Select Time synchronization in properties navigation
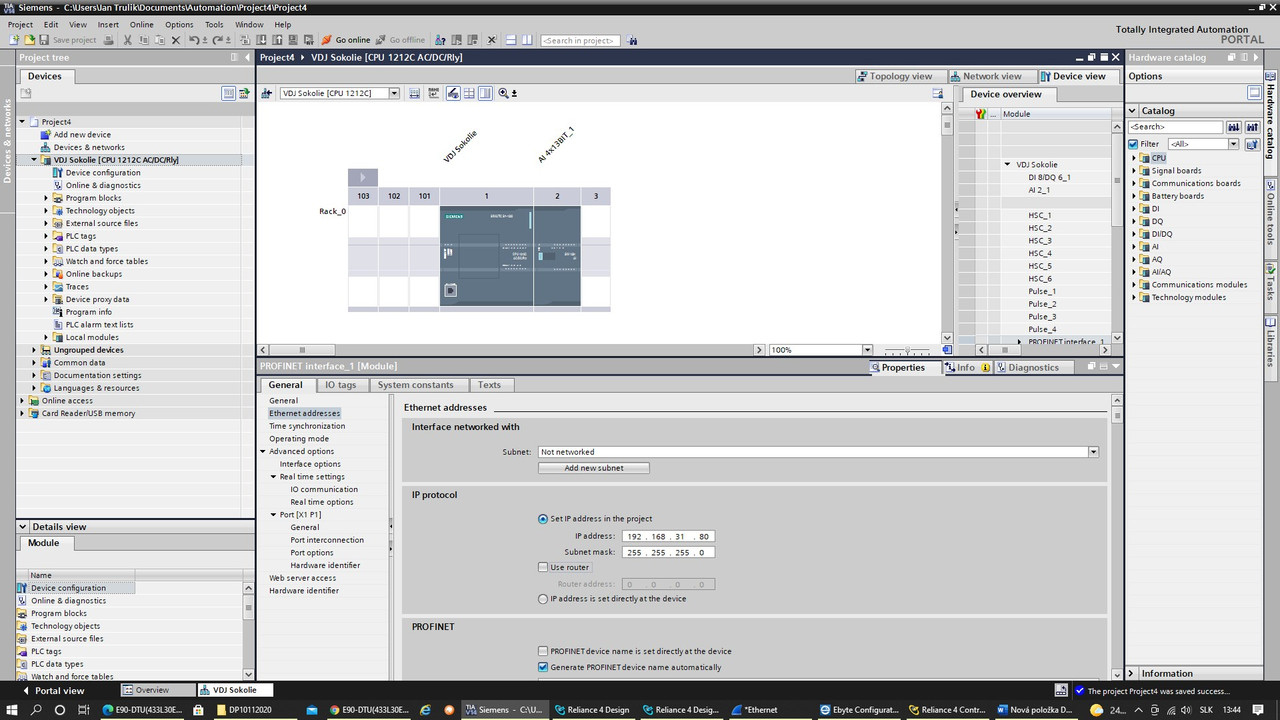Screen dimensions: 1280x720 pyautogui.click(x=307, y=426)
